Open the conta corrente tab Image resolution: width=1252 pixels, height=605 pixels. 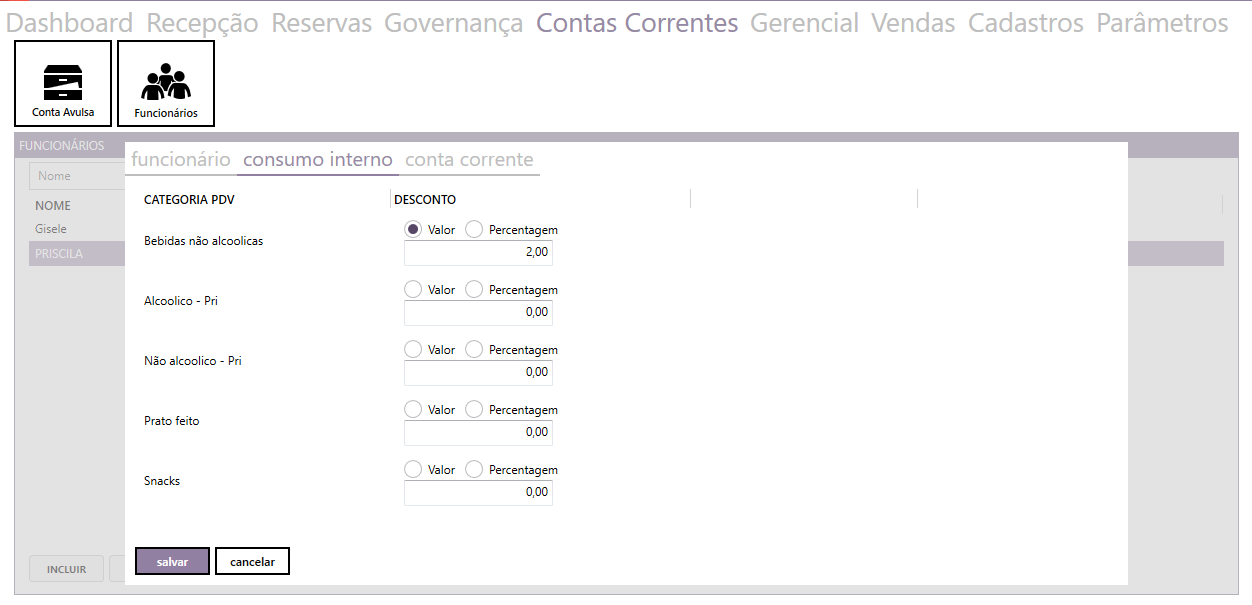click(469, 160)
